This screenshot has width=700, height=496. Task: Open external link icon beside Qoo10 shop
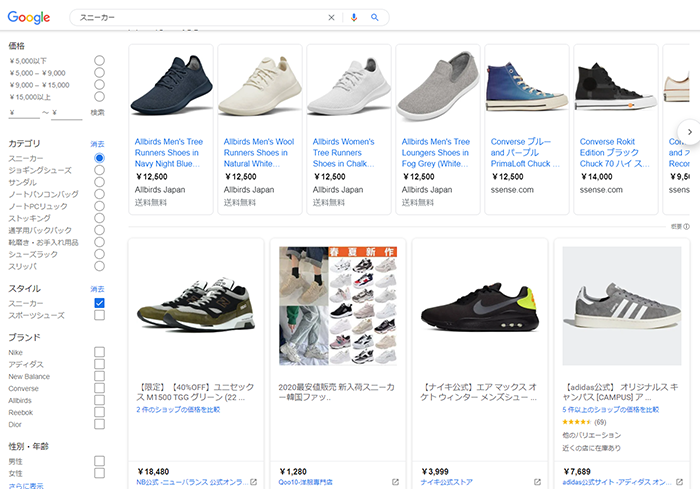tap(395, 482)
